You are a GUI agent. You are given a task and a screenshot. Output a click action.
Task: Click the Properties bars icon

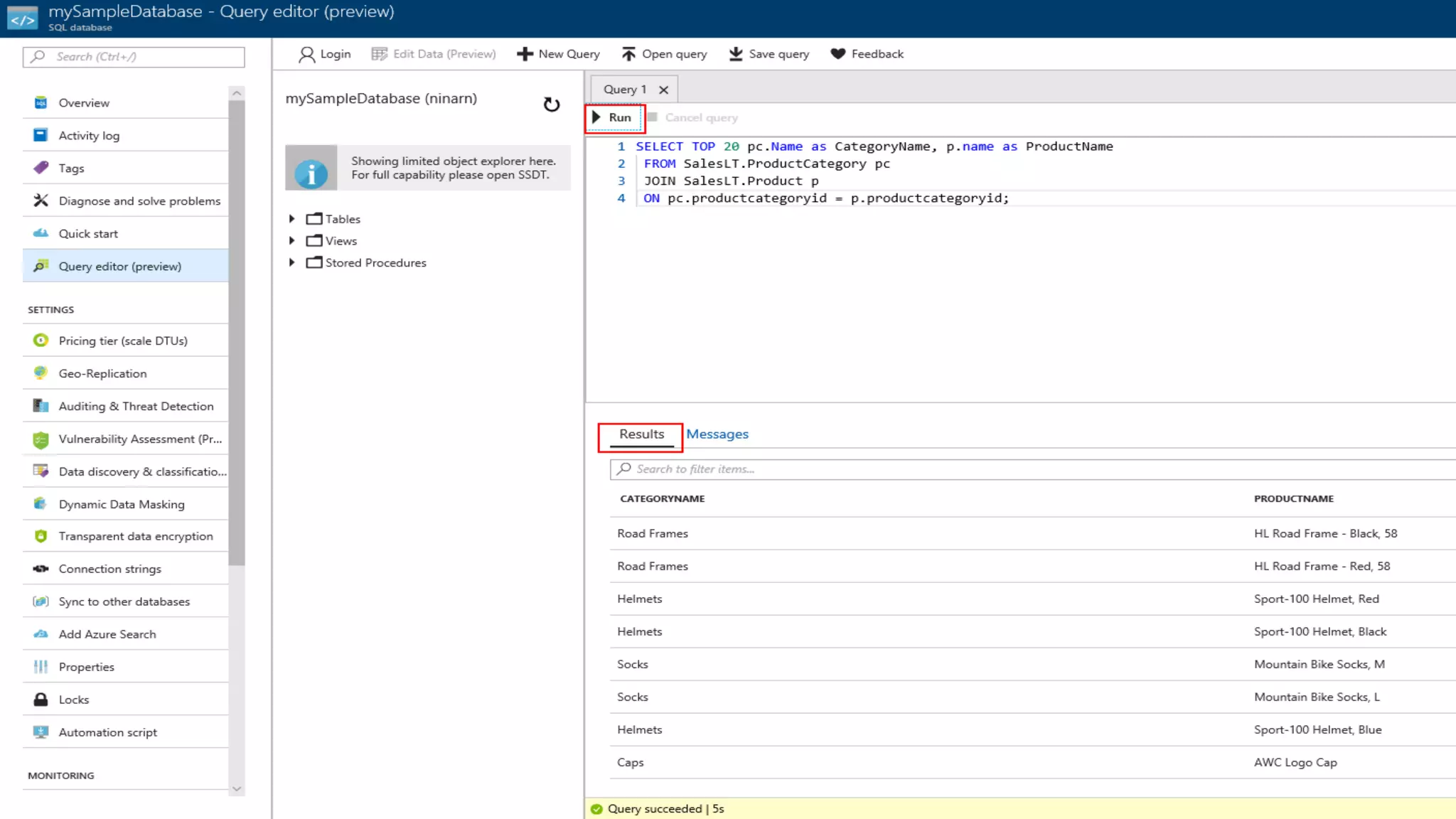(41, 667)
